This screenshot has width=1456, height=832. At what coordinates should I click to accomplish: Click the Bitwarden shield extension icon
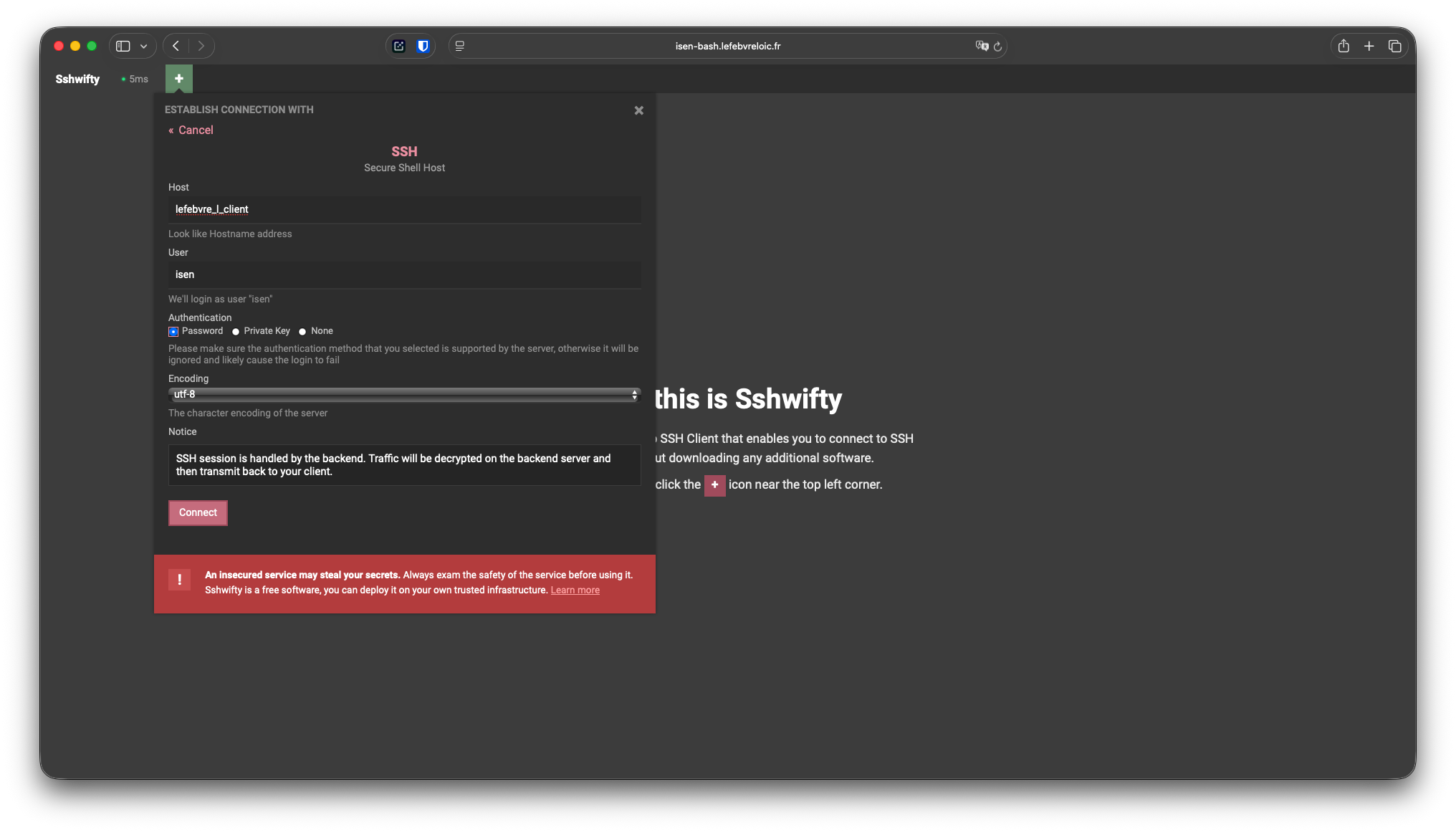(x=423, y=46)
